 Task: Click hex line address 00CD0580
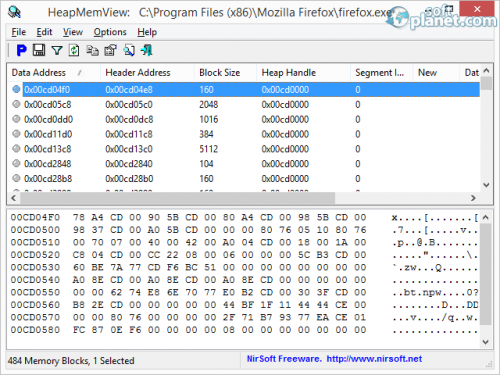pyautogui.click(x=35, y=330)
